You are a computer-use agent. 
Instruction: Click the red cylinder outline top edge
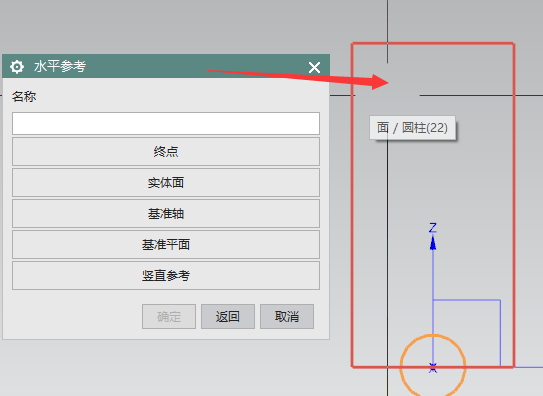point(433,44)
